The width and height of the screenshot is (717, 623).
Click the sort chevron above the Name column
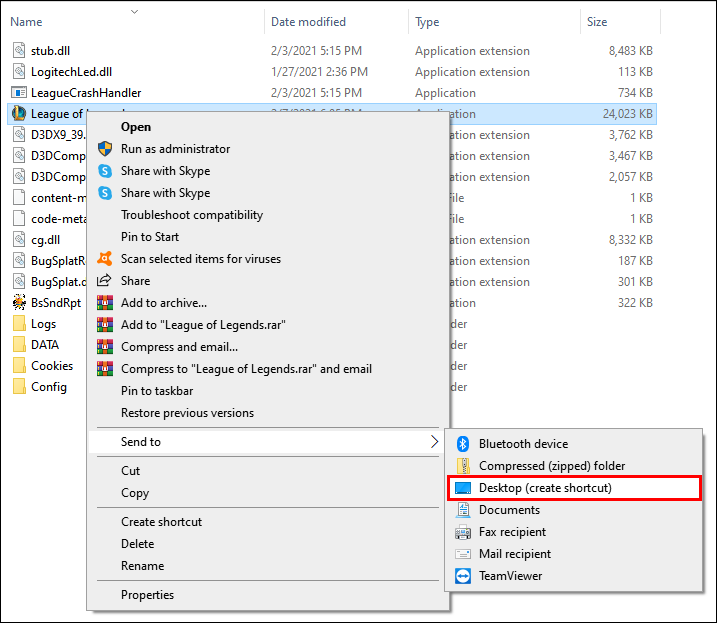[135, 11]
